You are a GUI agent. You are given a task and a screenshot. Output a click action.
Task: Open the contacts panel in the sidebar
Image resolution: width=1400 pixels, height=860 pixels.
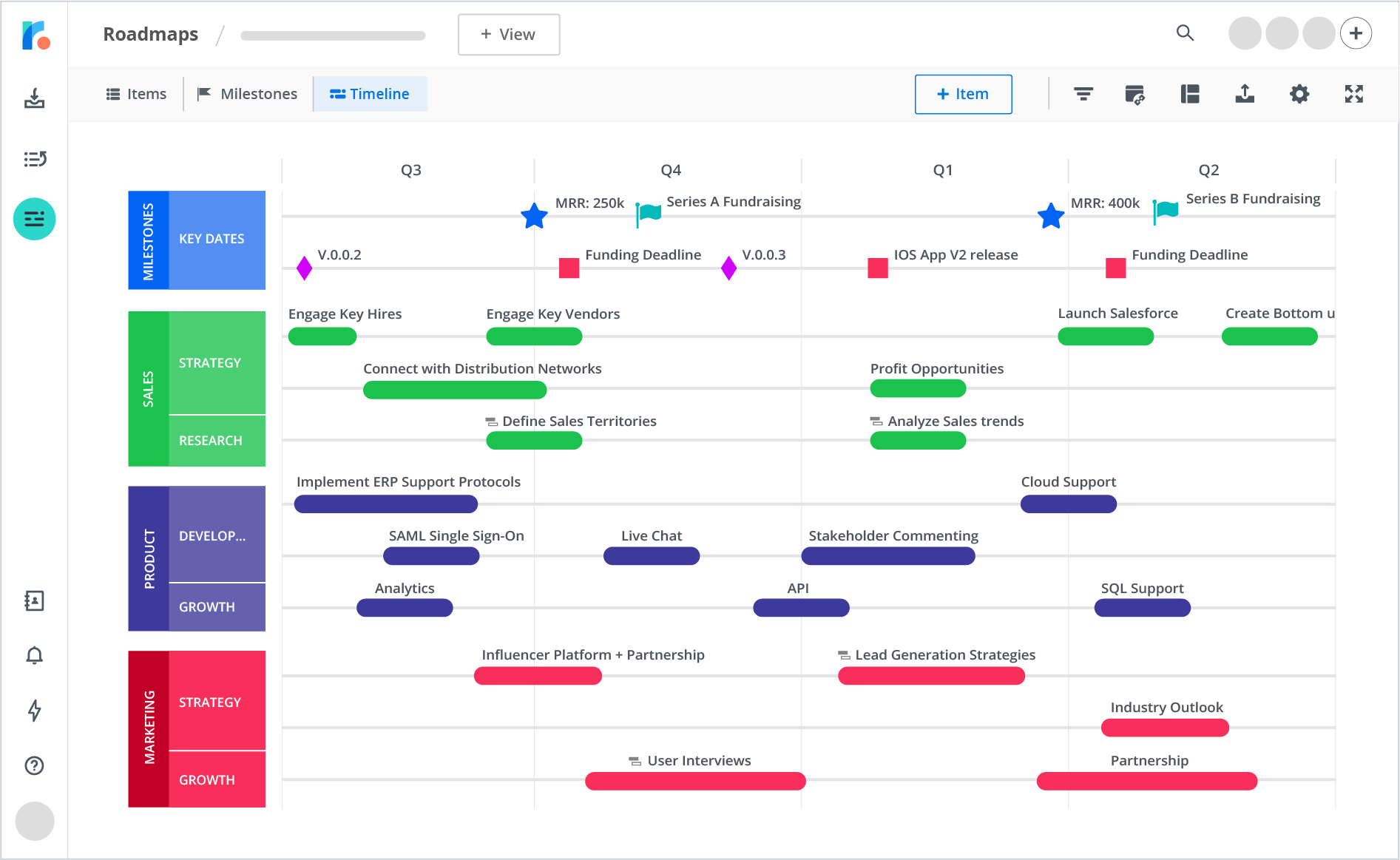(34, 600)
